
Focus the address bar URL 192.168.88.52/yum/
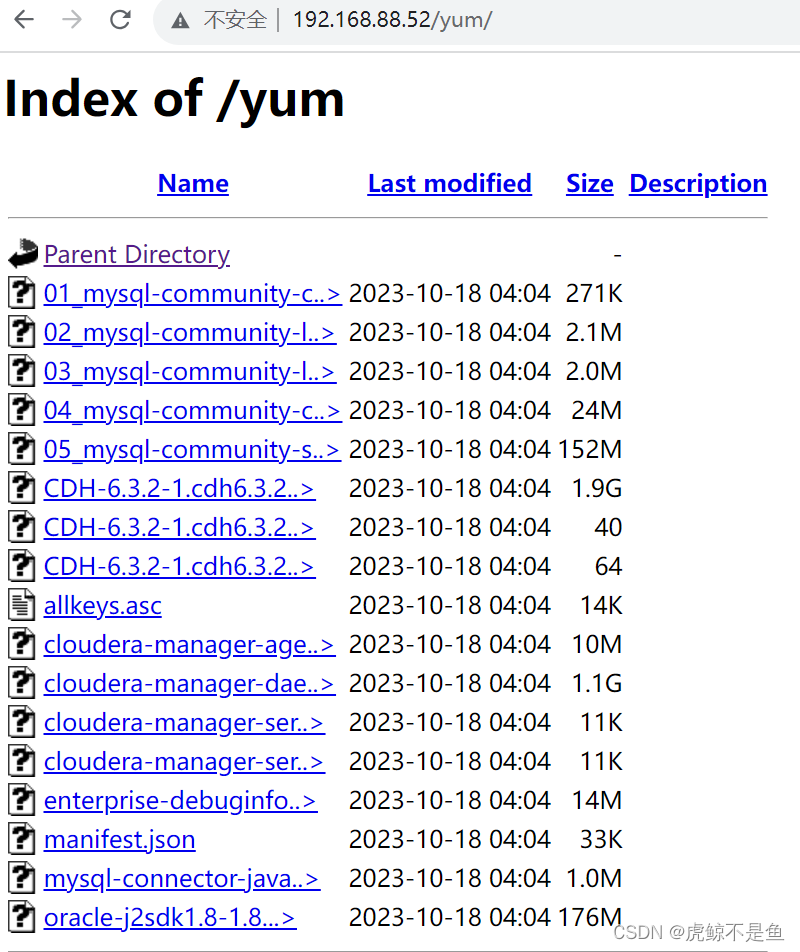(392, 20)
